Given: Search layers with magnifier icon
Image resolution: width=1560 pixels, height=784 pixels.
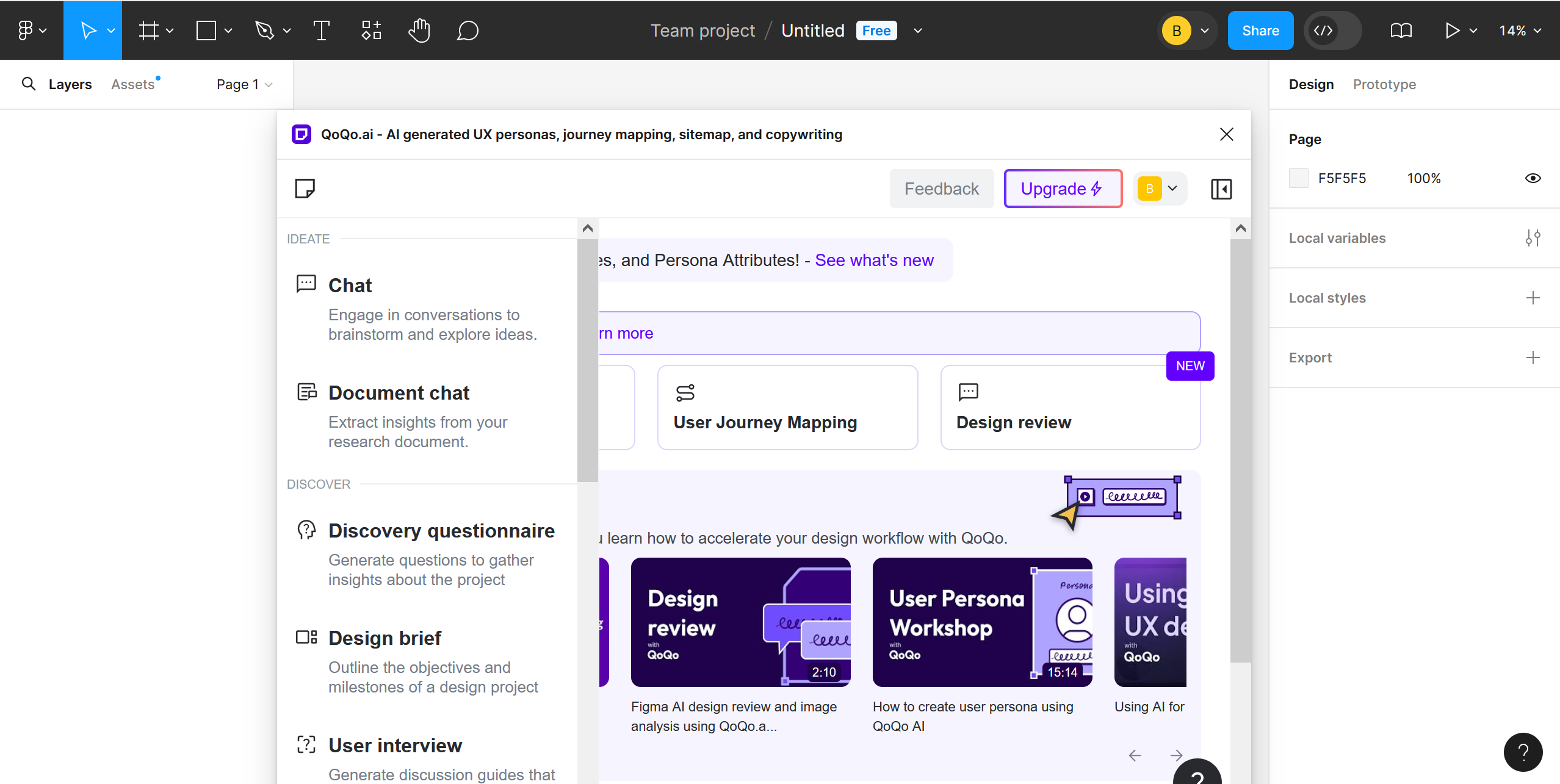Looking at the screenshot, I should [28, 84].
